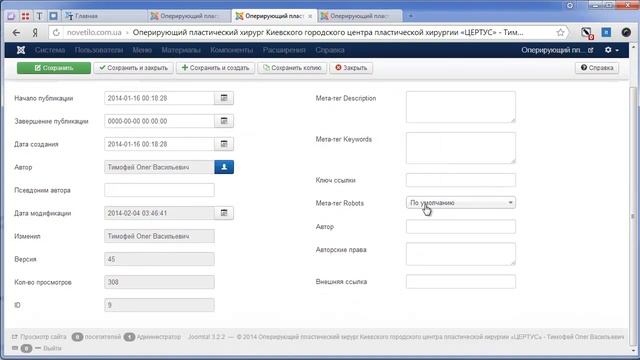Click the blue square extension icon
The height and width of the screenshot is (360, 640).
607,32
